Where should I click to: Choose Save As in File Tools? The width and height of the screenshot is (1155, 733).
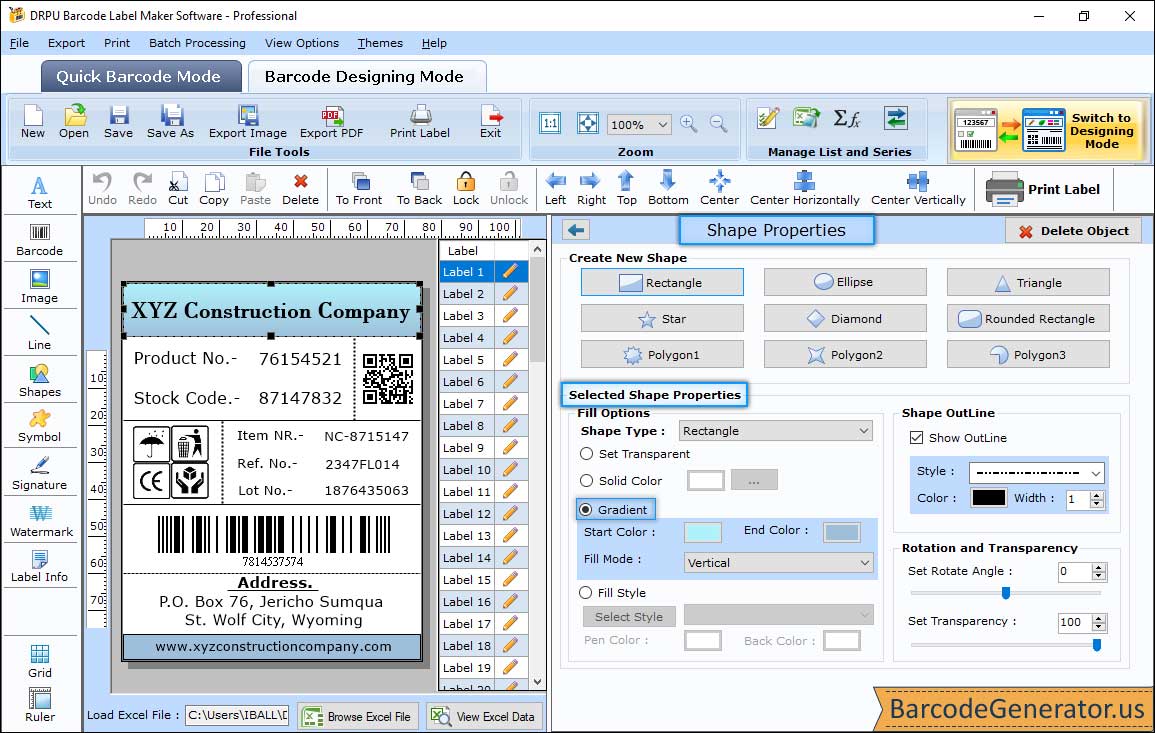(170, 122)
